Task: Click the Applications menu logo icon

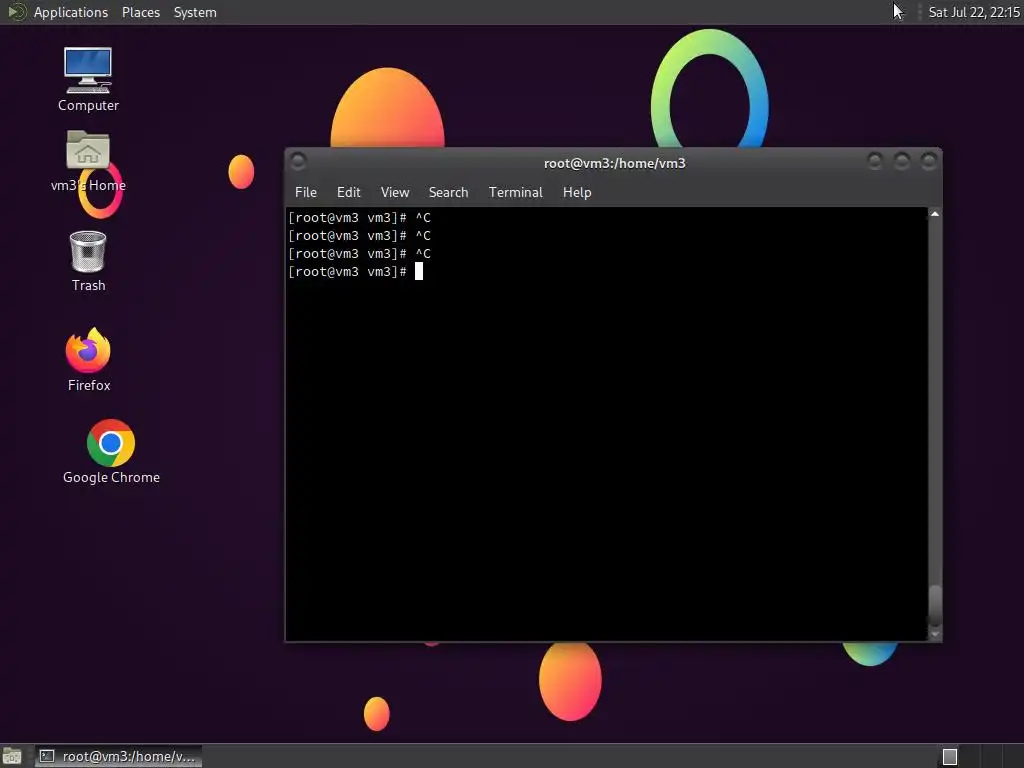Action: [16, 12]
